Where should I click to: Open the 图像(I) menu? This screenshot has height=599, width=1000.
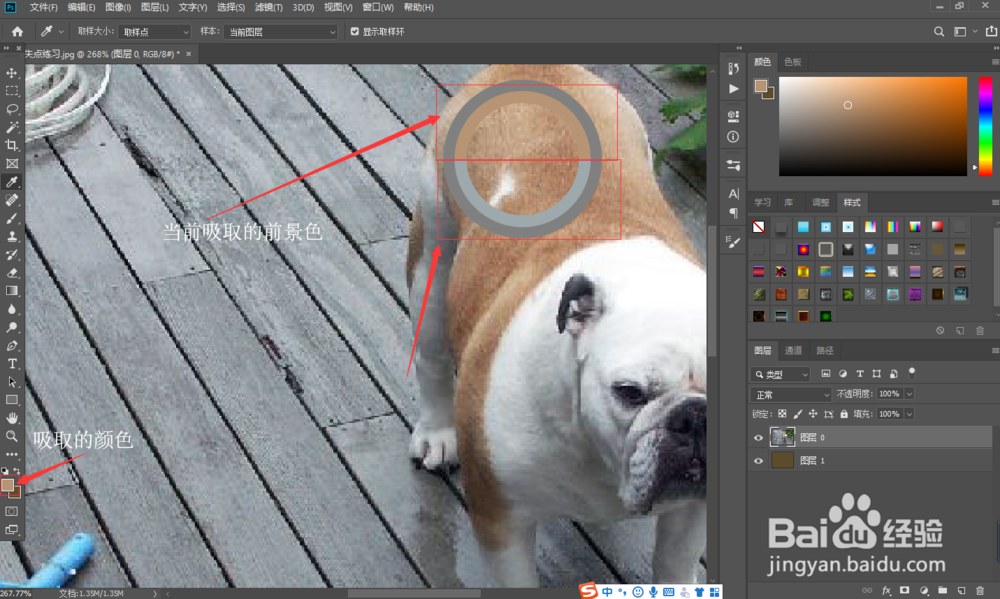(118, 8)
